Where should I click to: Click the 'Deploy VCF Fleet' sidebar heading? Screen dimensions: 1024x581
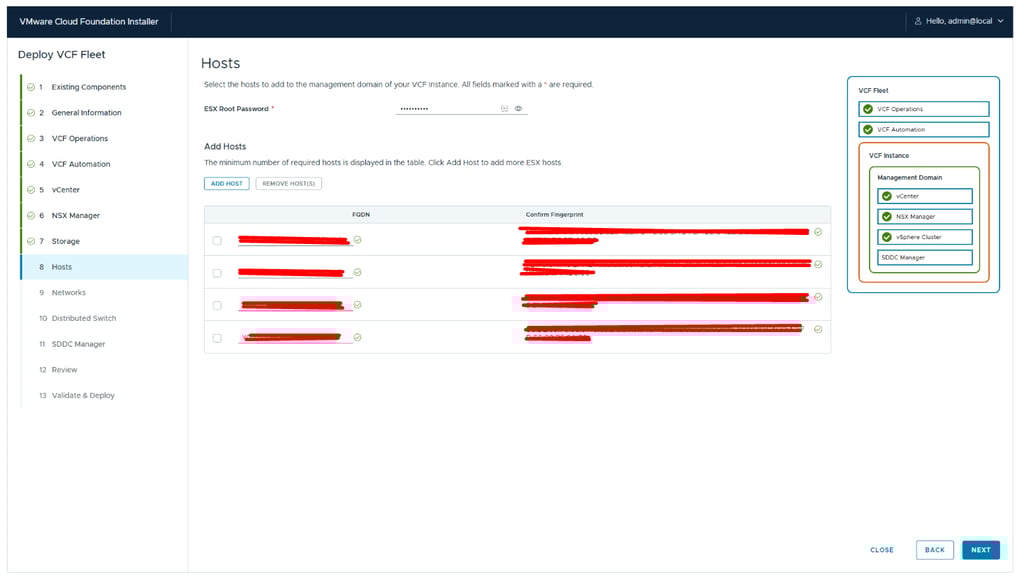pos(61,55)
